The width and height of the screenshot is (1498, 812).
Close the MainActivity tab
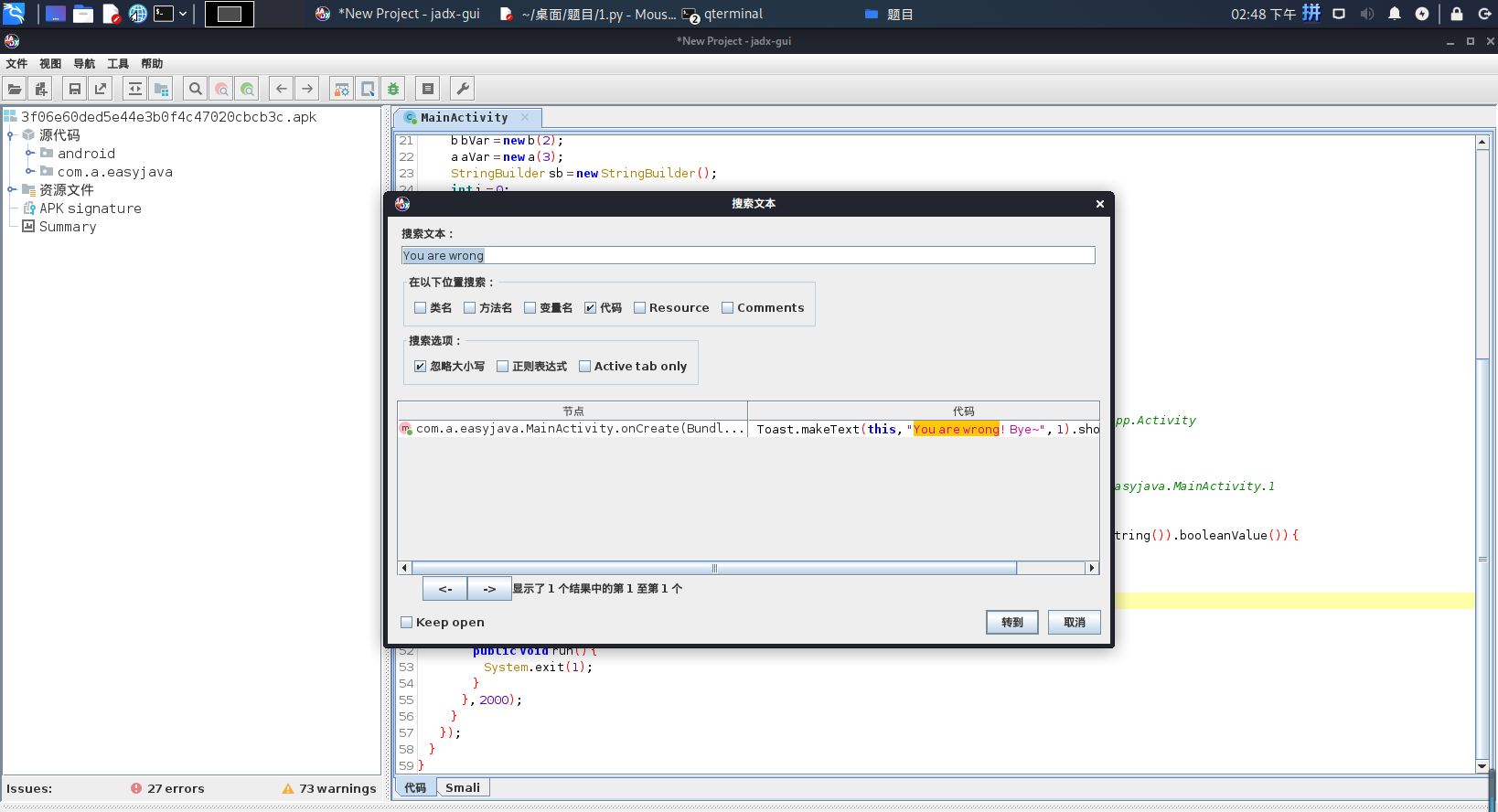525,117
